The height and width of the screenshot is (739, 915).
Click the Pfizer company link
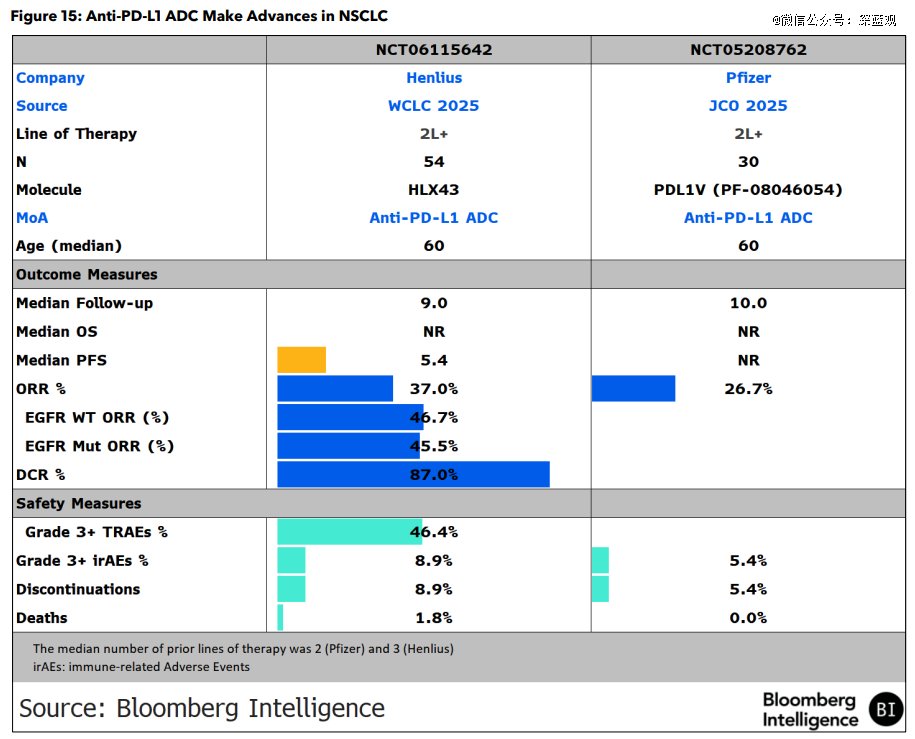(748, 78)
